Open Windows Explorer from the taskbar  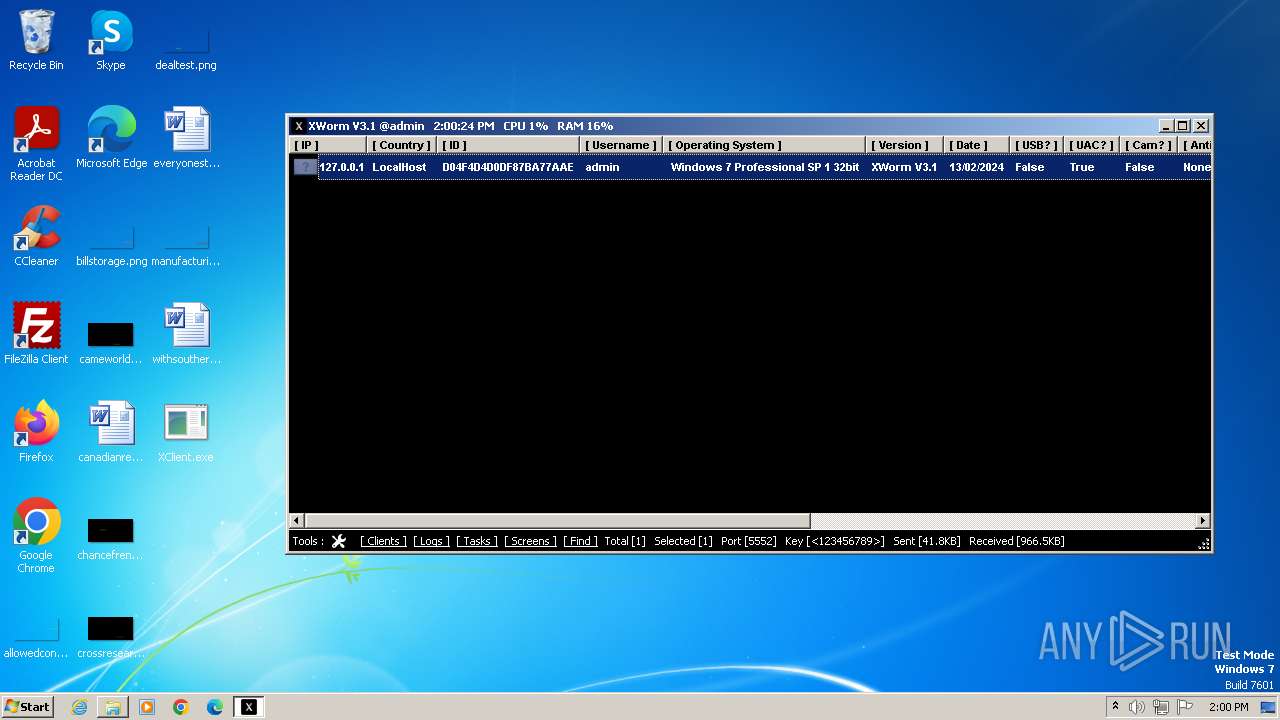113,707
